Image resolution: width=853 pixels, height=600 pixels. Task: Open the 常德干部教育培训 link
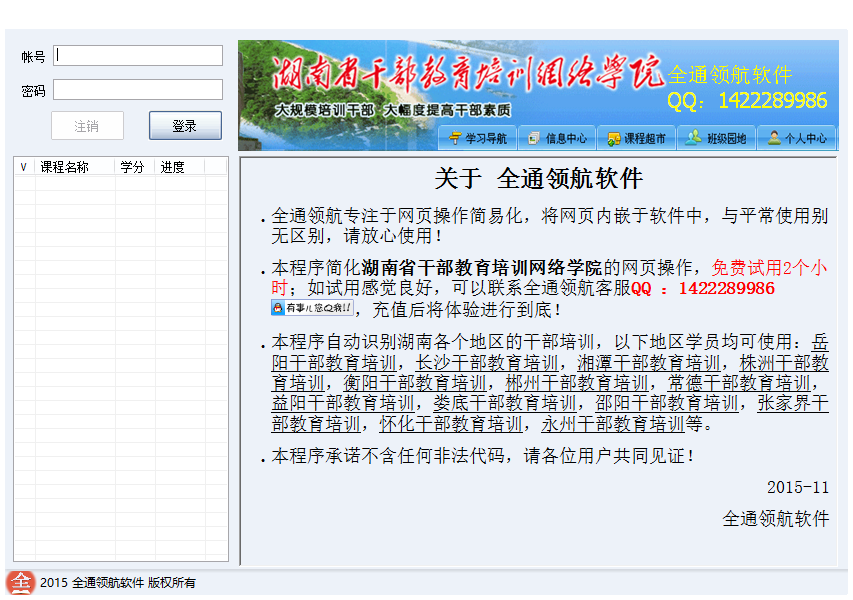point(739,383)
